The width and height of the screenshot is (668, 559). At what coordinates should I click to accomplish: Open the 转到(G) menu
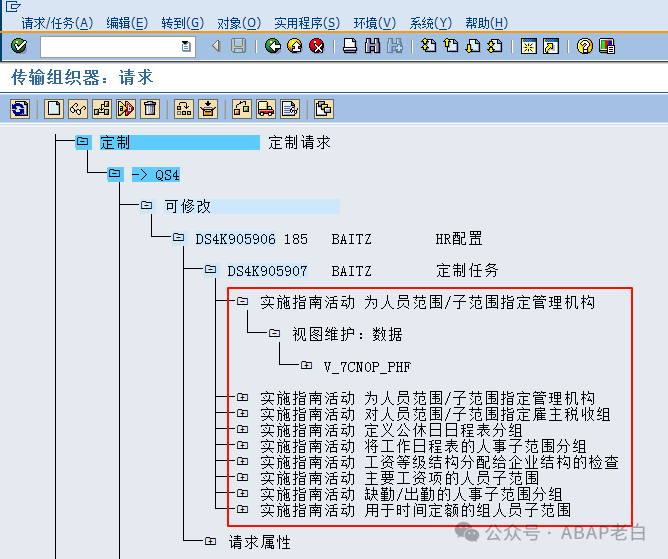183,23
